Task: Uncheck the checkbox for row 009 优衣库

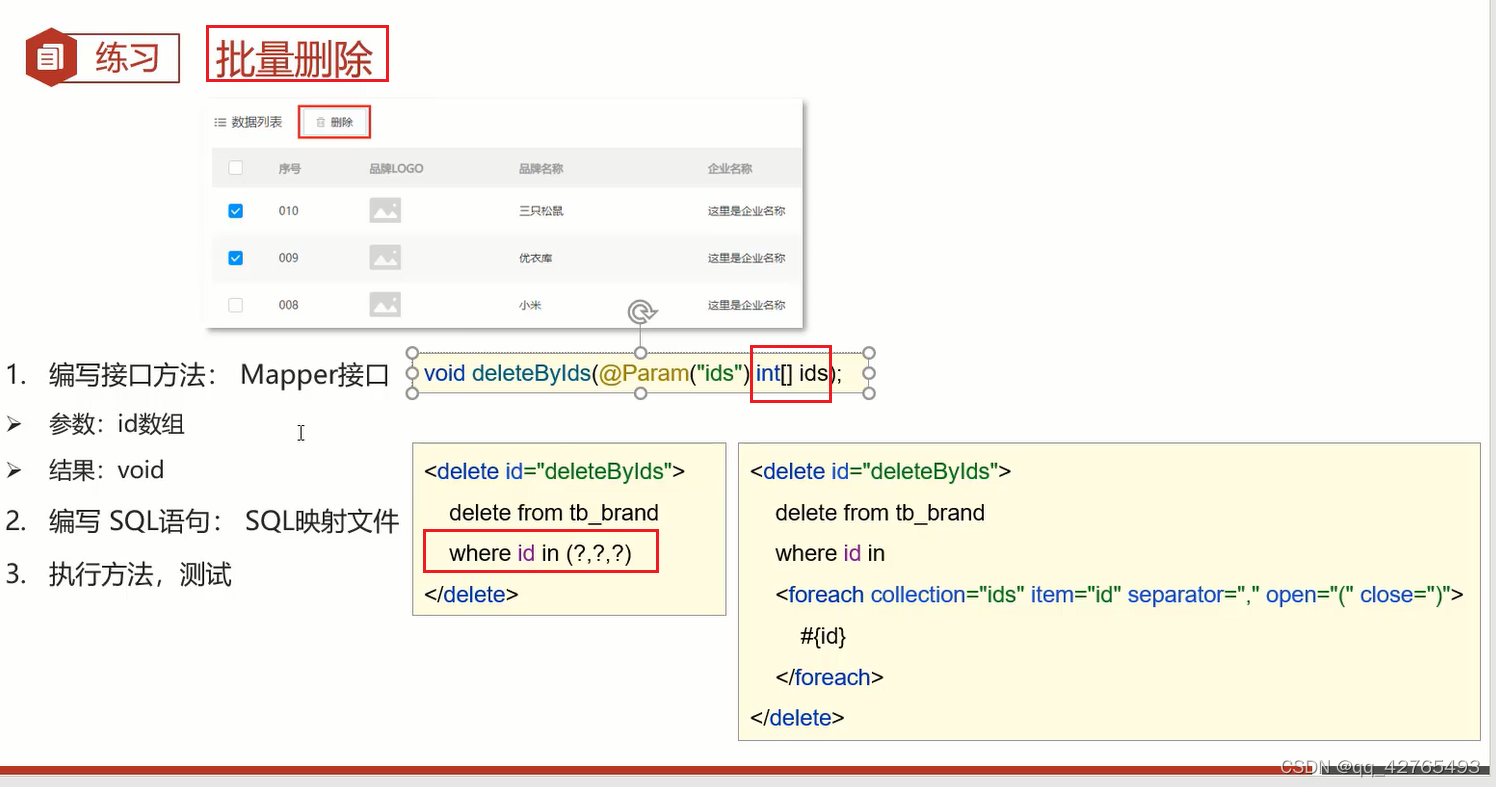Action: pyautogui.click(x=236, y=258)
